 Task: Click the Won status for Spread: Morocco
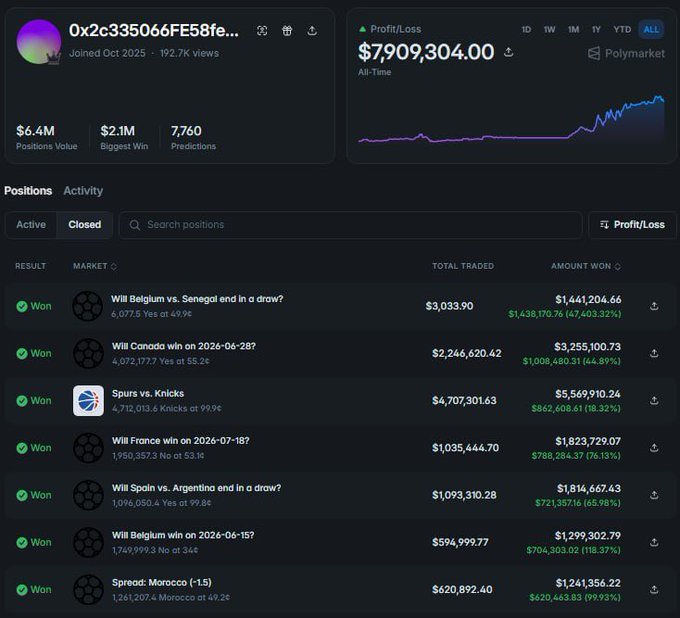[x=34, y=589]
